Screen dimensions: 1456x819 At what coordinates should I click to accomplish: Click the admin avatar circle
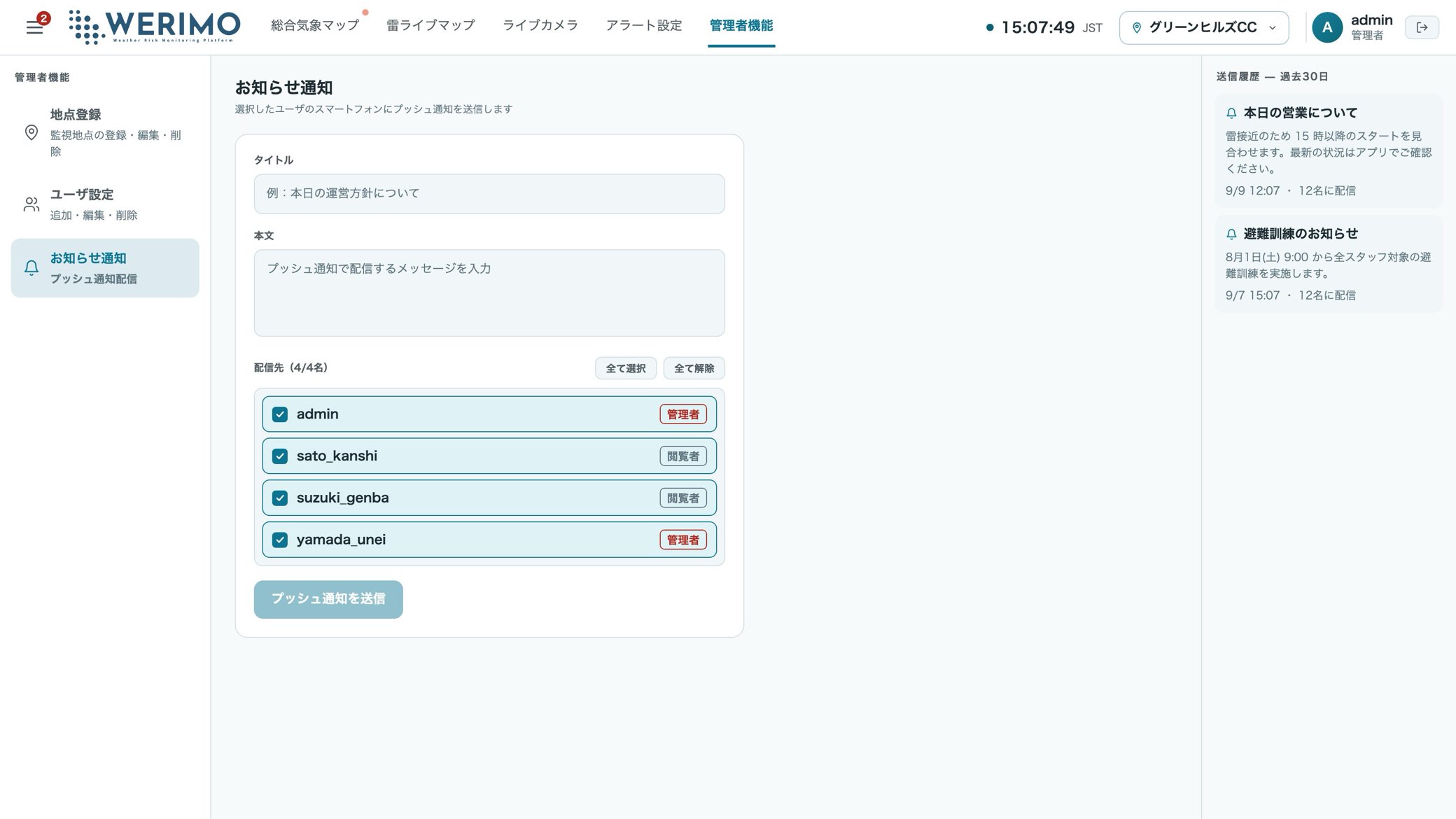tap(1326, 27)
